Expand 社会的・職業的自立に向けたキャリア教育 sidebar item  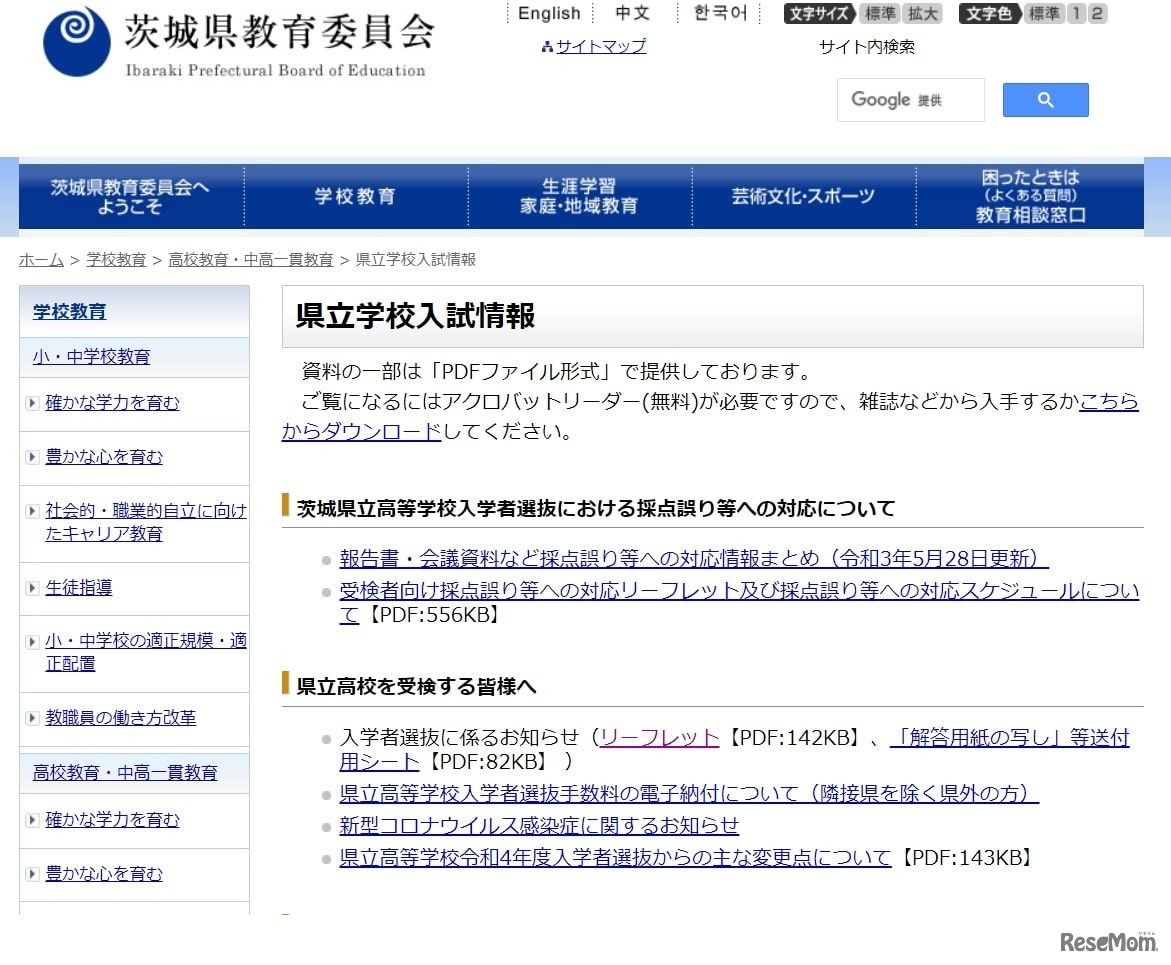pos(31,510)
